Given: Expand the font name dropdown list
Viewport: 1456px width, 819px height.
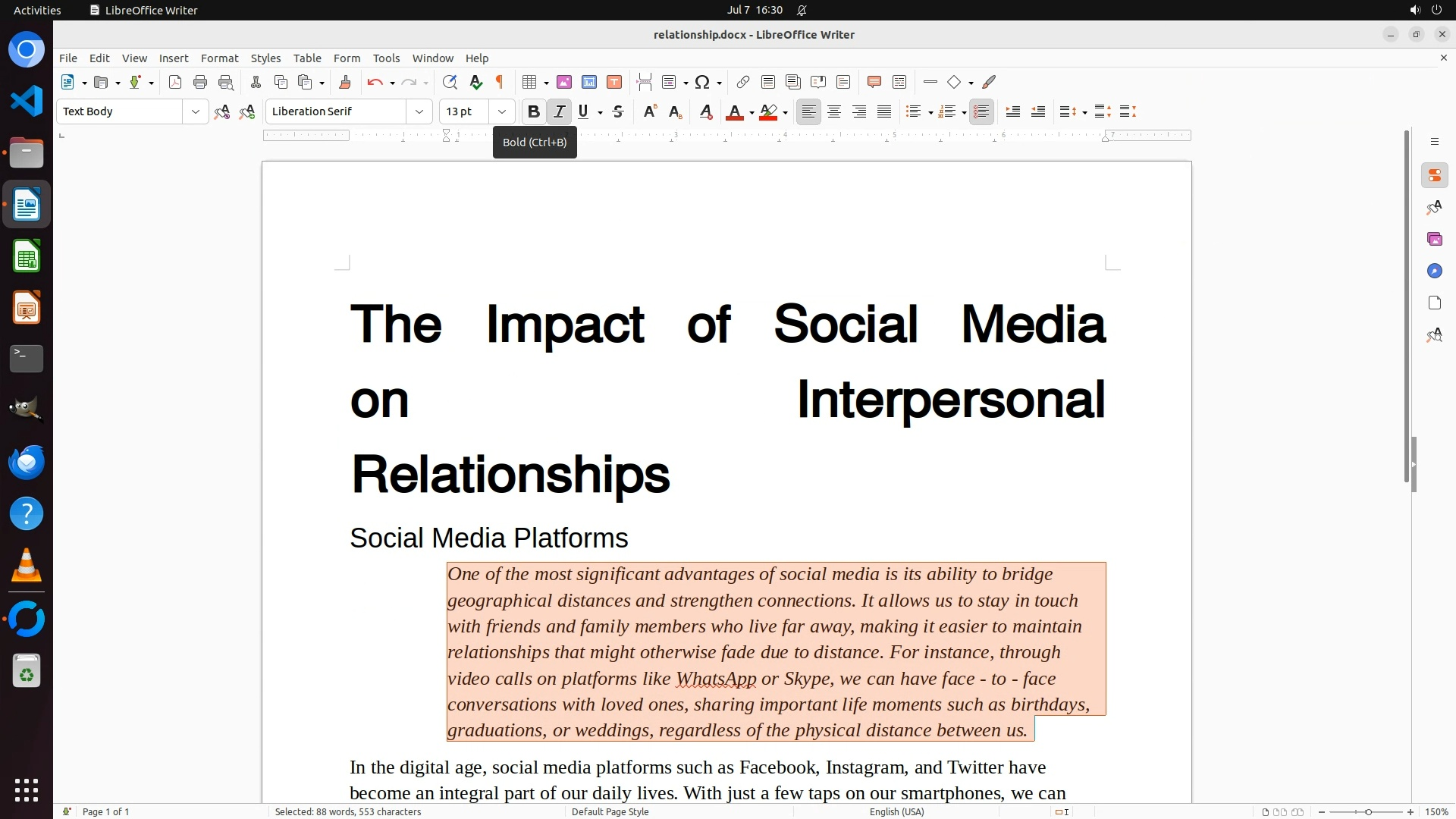Looking at the screenshot, I should point(419,111).
